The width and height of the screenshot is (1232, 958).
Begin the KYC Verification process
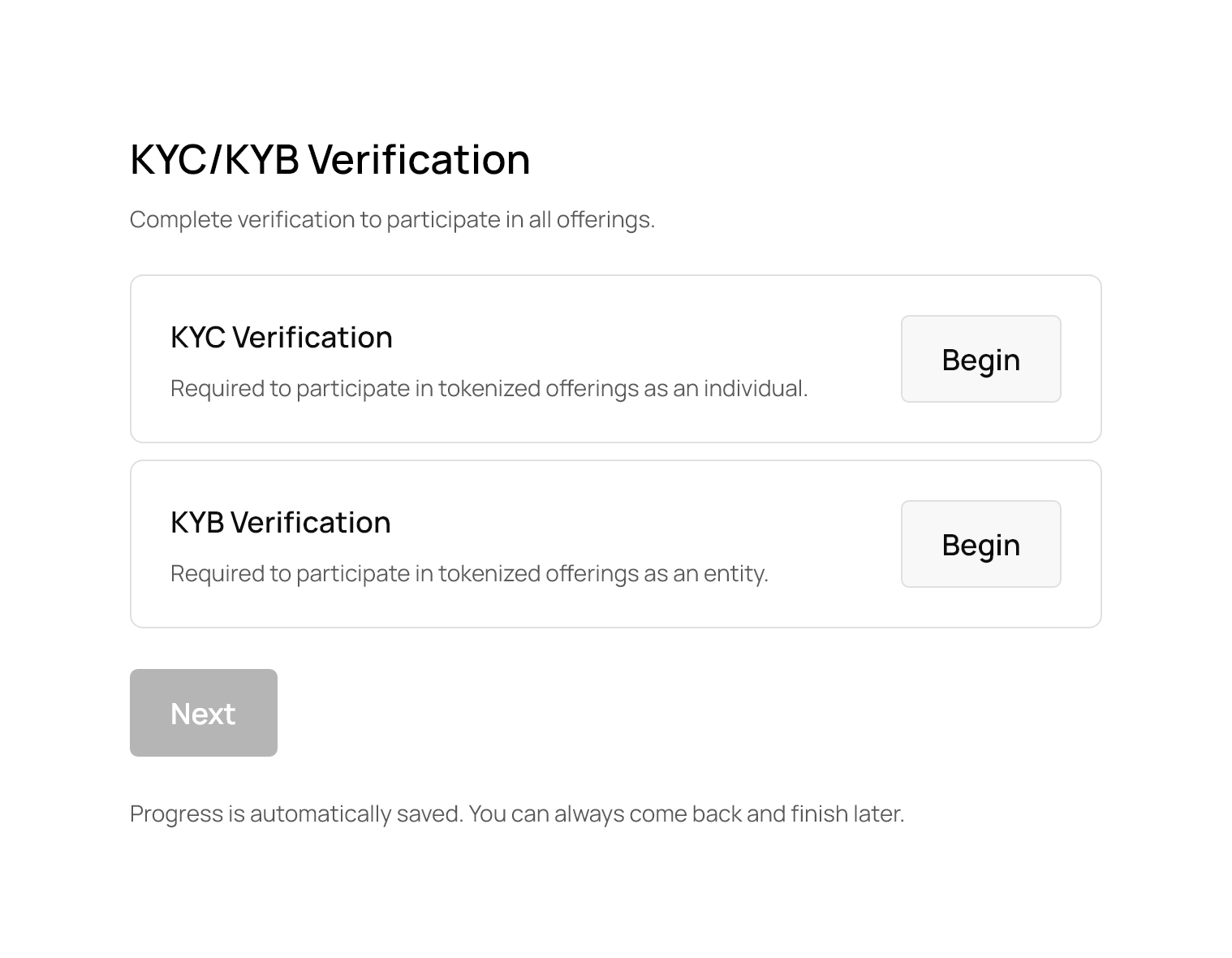[980, 359]
